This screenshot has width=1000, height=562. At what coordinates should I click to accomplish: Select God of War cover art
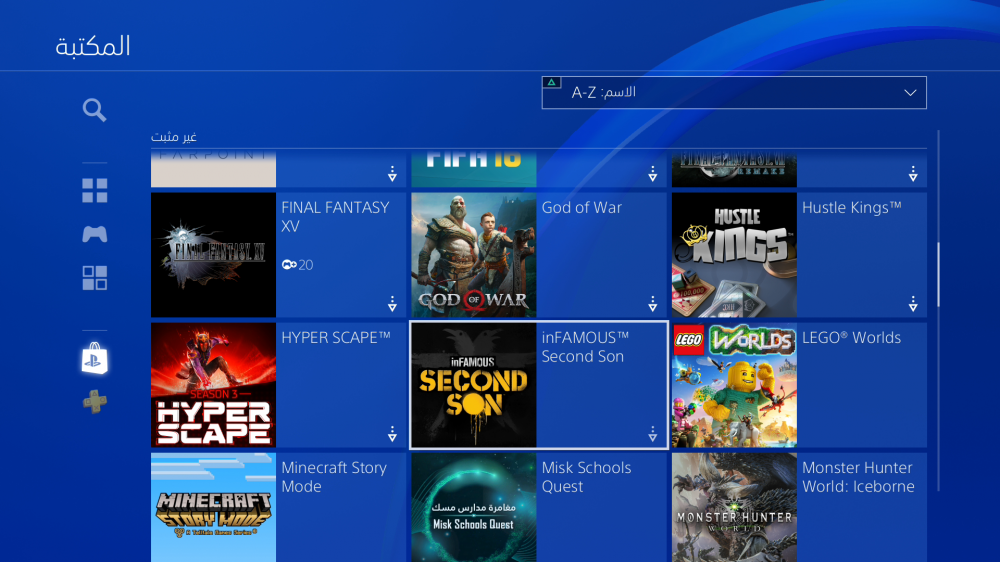tap(474, 255)
